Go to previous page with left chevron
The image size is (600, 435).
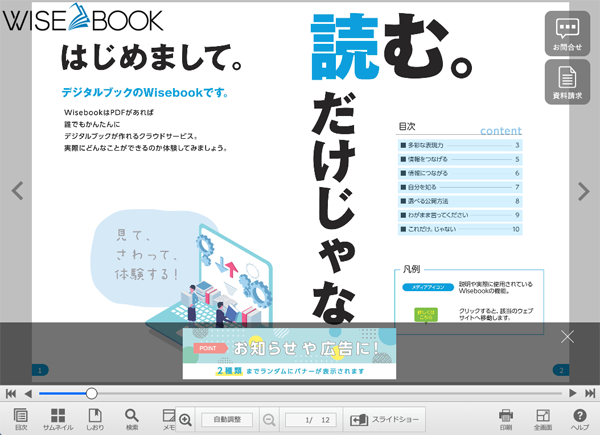(x=18, y=191)
